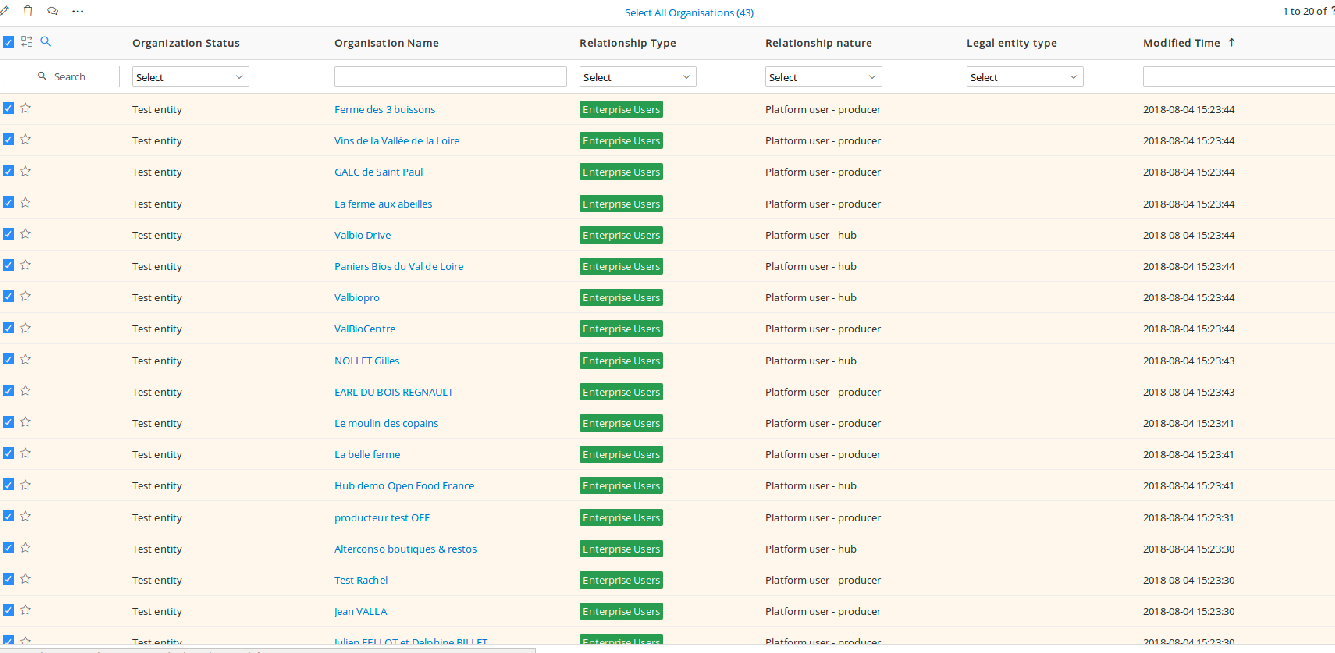Screen dimensions: 1335x653
Task: Click 'Test entity' in EARL DU BOIS REGNAULT row
Action: coord(157,392)
